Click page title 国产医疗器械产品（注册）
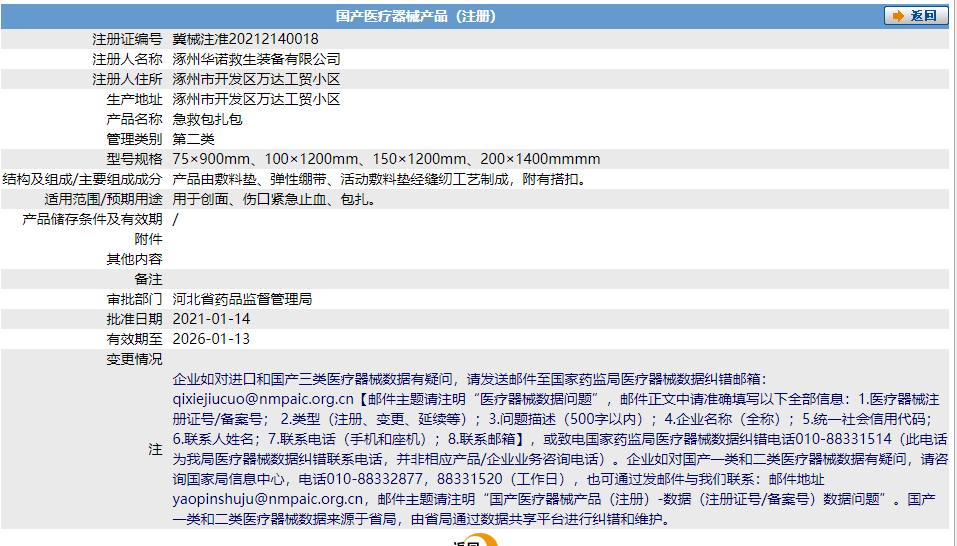 tap(416, 16)
